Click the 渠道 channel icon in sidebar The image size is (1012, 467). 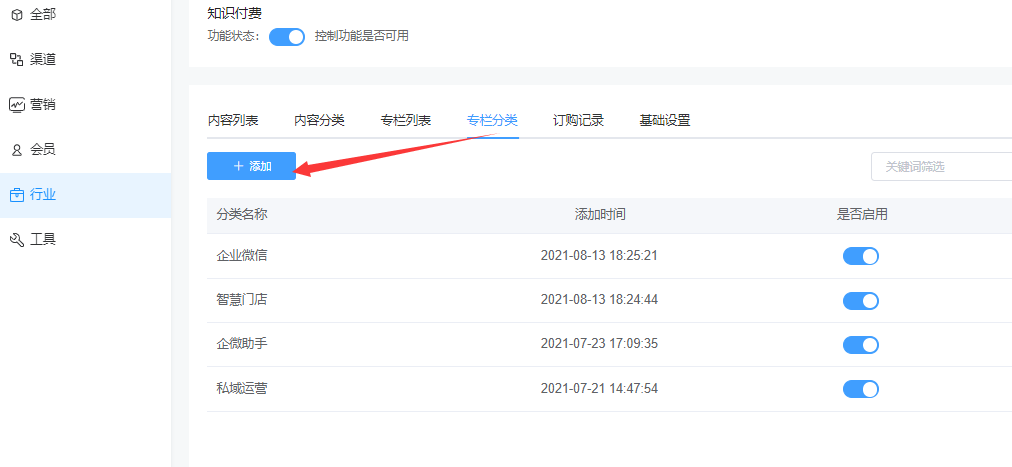(17, 60)
